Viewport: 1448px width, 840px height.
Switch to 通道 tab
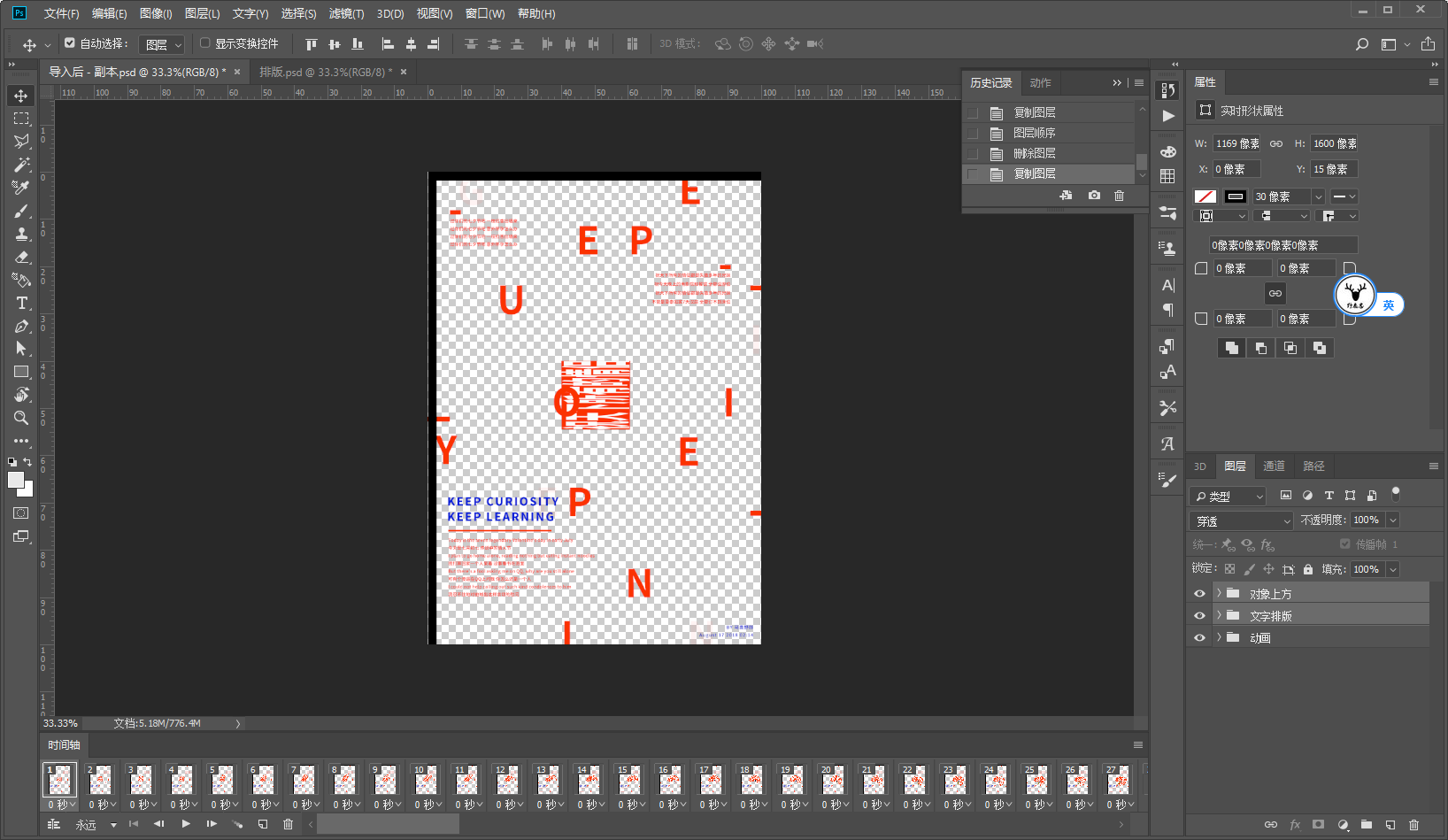[1274, 466]
